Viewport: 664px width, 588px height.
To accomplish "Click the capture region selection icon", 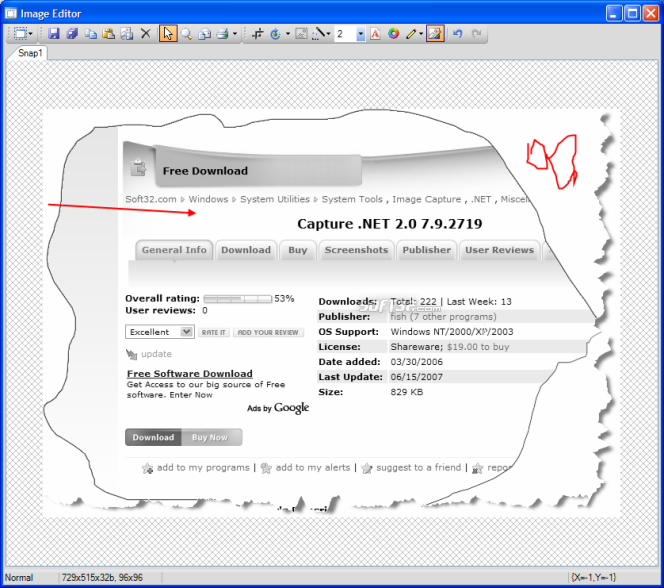I will (20, 33).
